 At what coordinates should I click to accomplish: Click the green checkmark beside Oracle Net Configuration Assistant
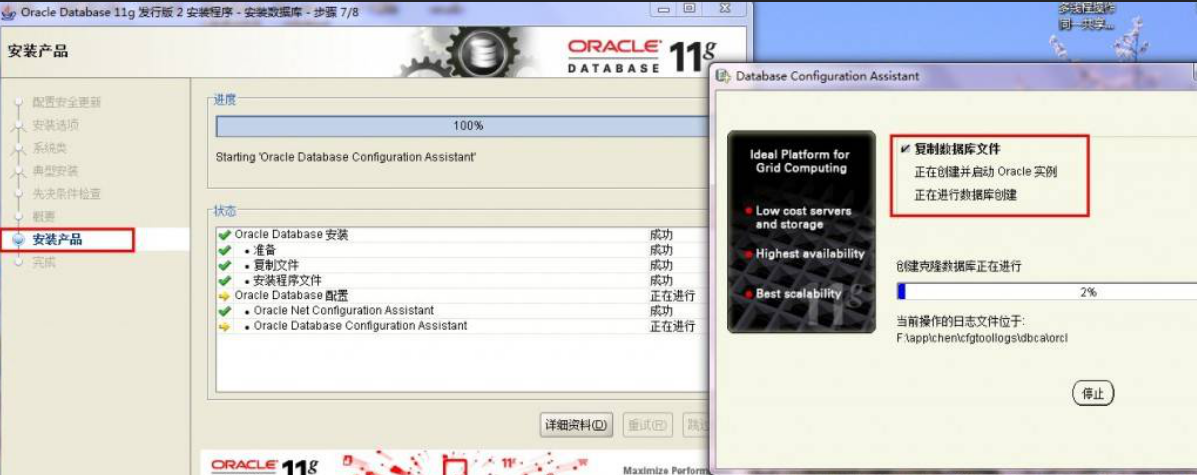click(224, 311)
